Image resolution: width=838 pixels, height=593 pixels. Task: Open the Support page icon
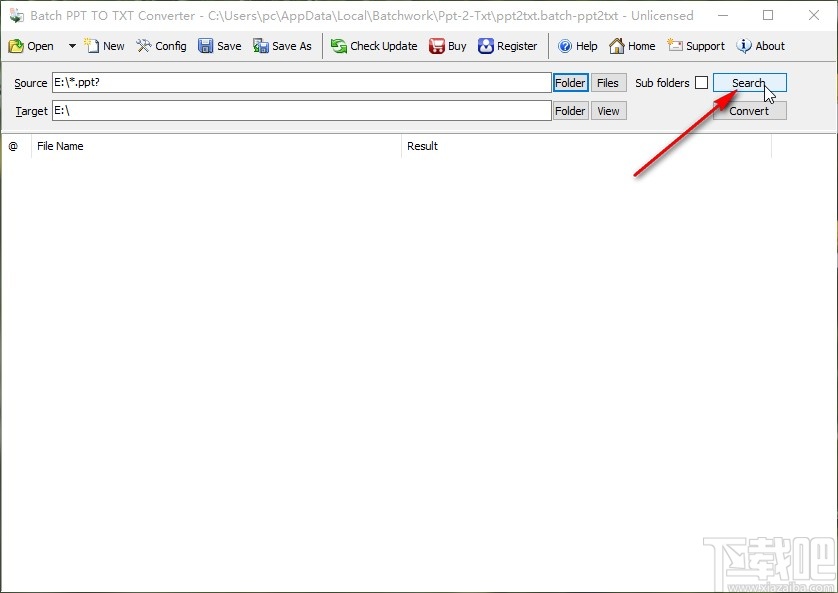(696, 46)
